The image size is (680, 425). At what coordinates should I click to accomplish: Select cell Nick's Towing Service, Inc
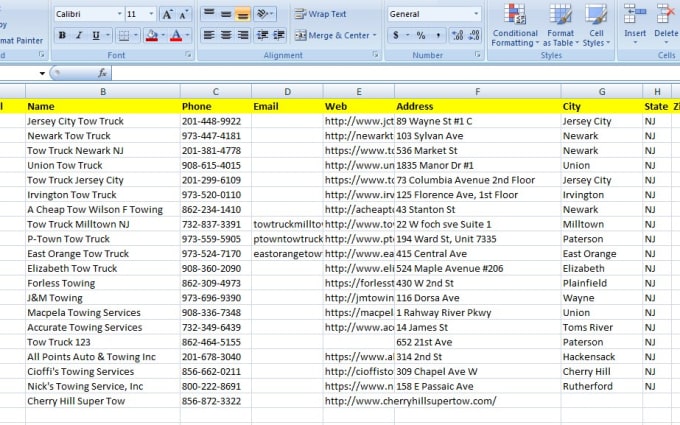click(x=103, y=386)
